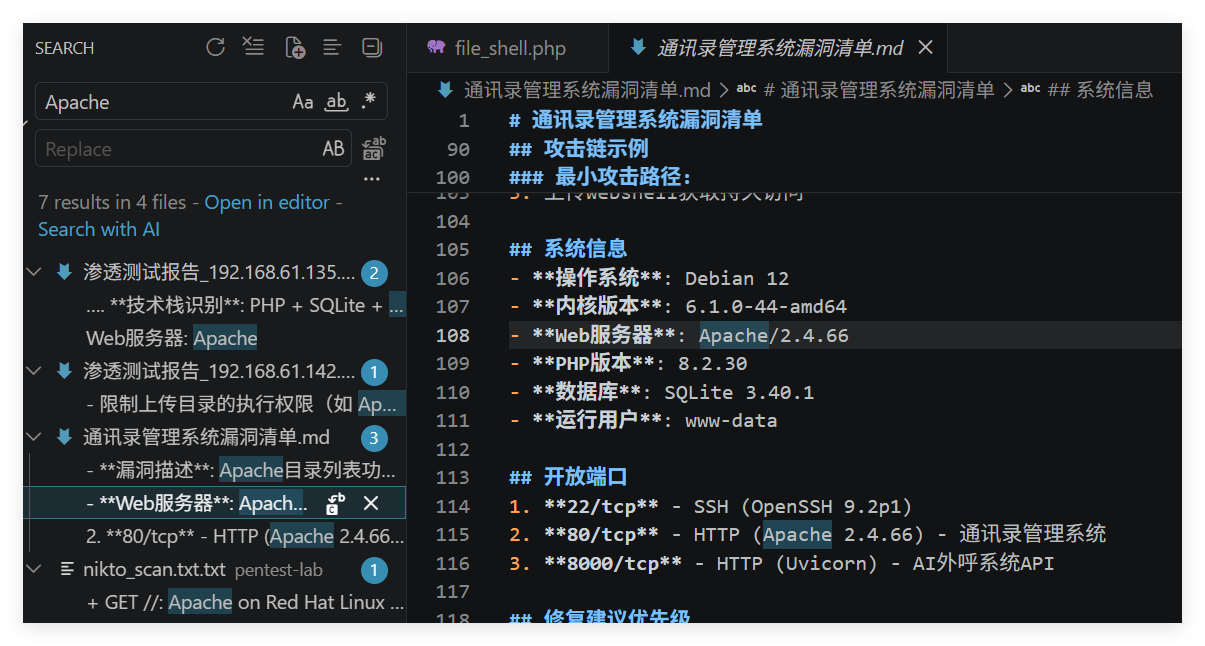
Task: Jump to sticky heading '# 通讯录管理系统漏洞清单'
Action: click(635, 120)
